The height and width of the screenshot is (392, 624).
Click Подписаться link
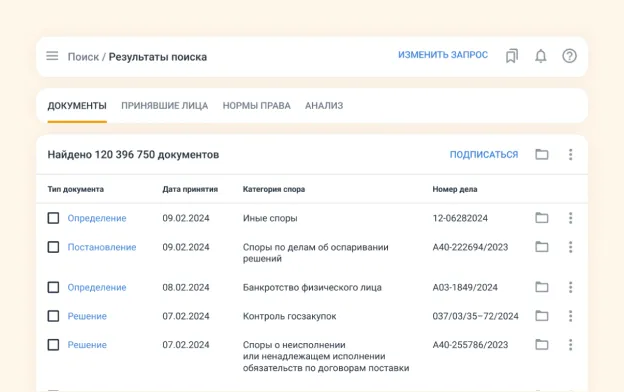484,154
